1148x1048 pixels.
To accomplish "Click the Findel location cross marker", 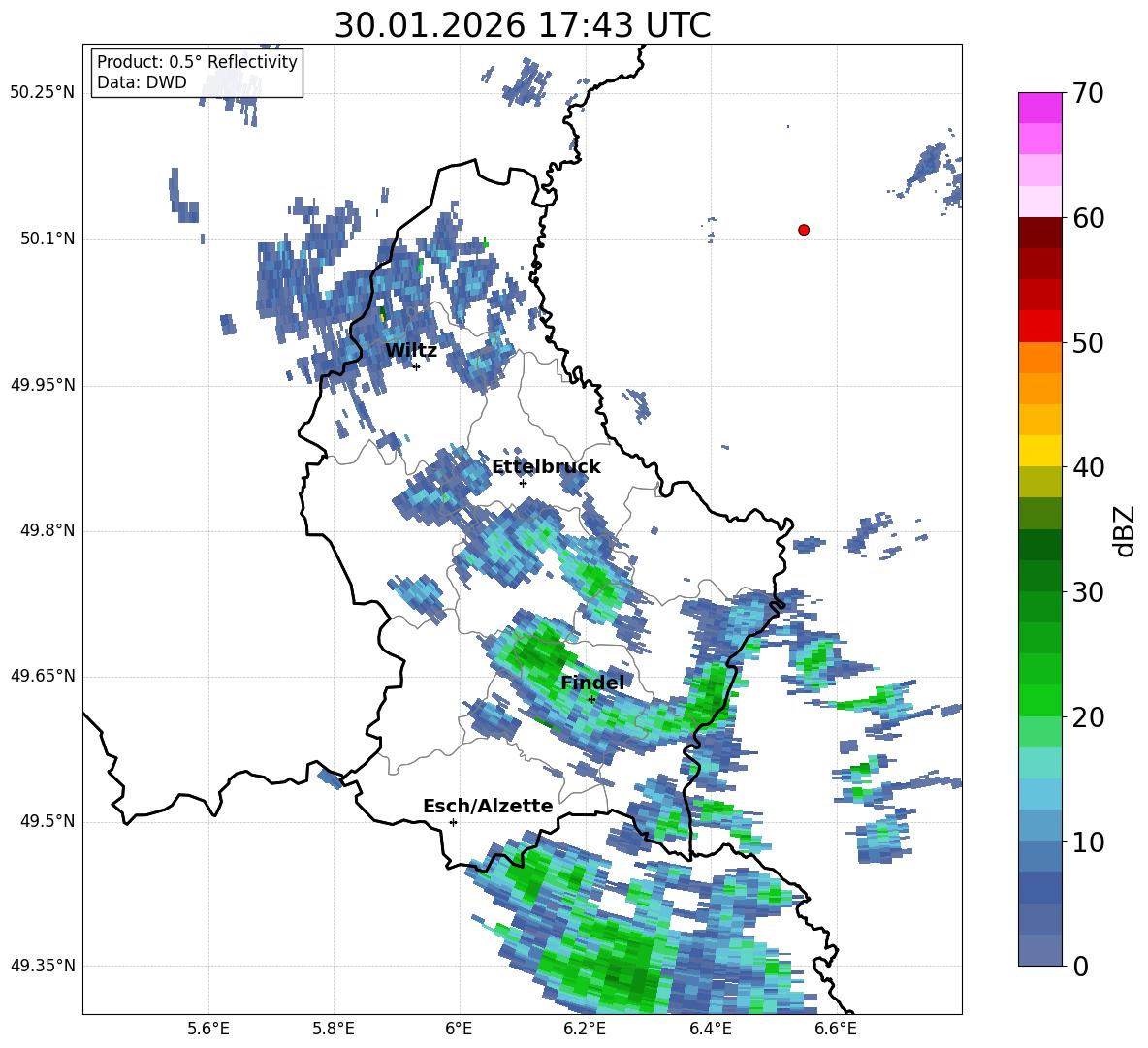I will [591, 699].
